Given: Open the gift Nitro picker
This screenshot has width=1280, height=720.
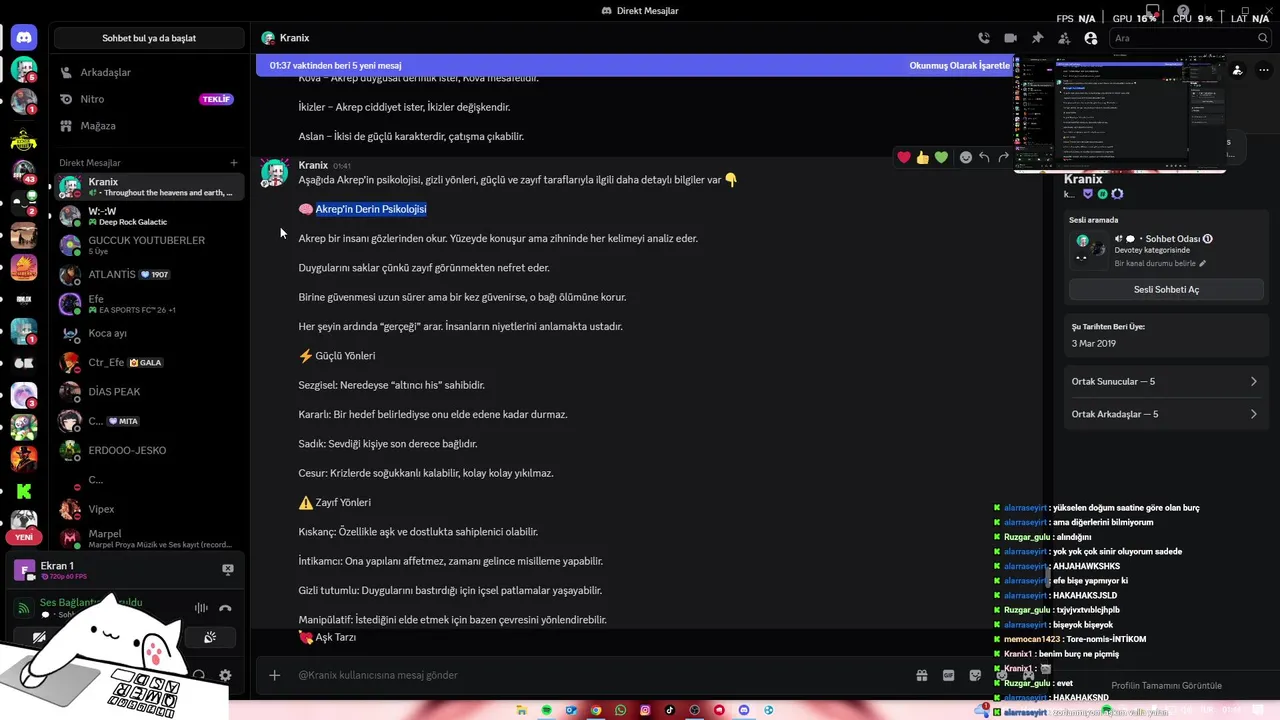Looking at the screenshot, I should click(x=922, y=675).
